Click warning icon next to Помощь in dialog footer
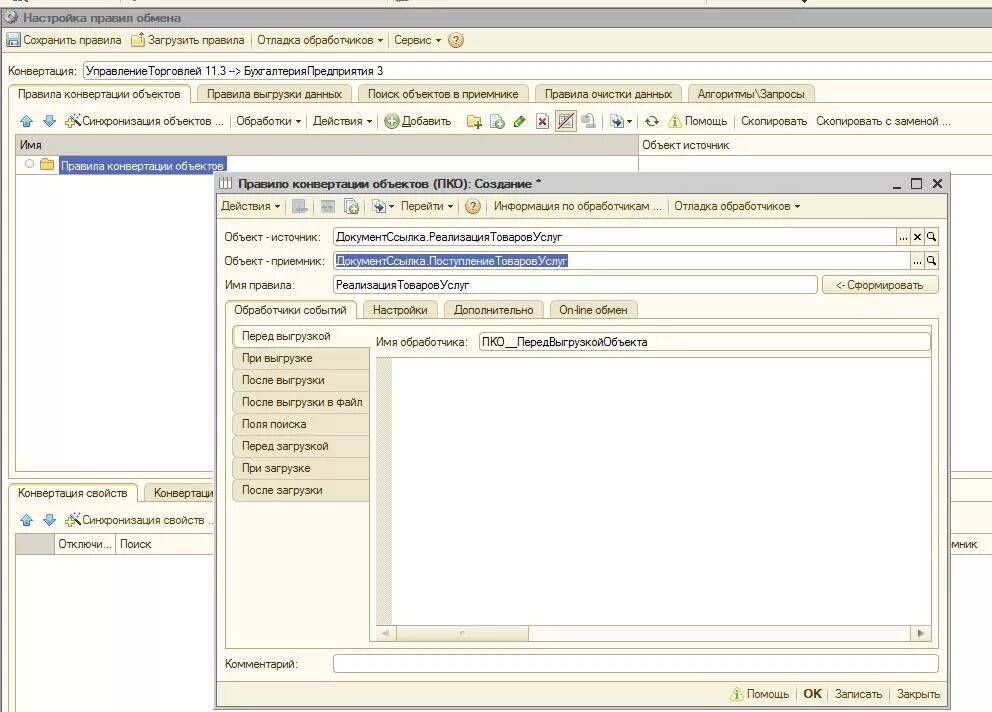992x712 pixels. [x=737, y=694]
